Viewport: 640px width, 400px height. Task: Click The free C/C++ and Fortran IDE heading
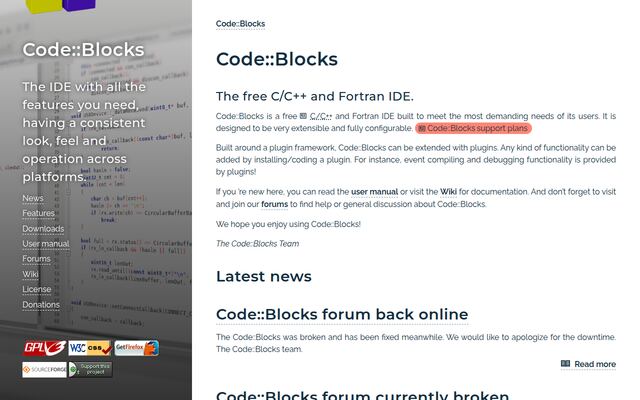315,96
